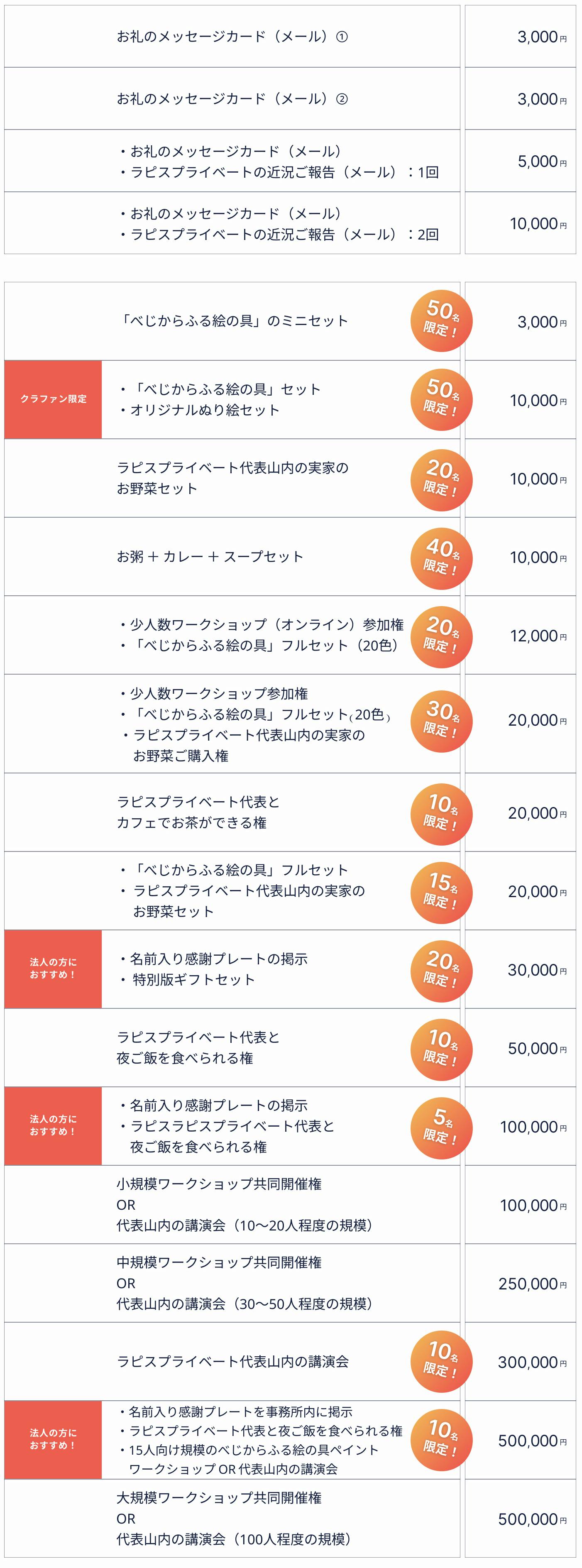Select お礼のメッセージカード（メール）① reward
Image resolution: width=582 pixels, height=1568 pixels.
coord(232,37)
